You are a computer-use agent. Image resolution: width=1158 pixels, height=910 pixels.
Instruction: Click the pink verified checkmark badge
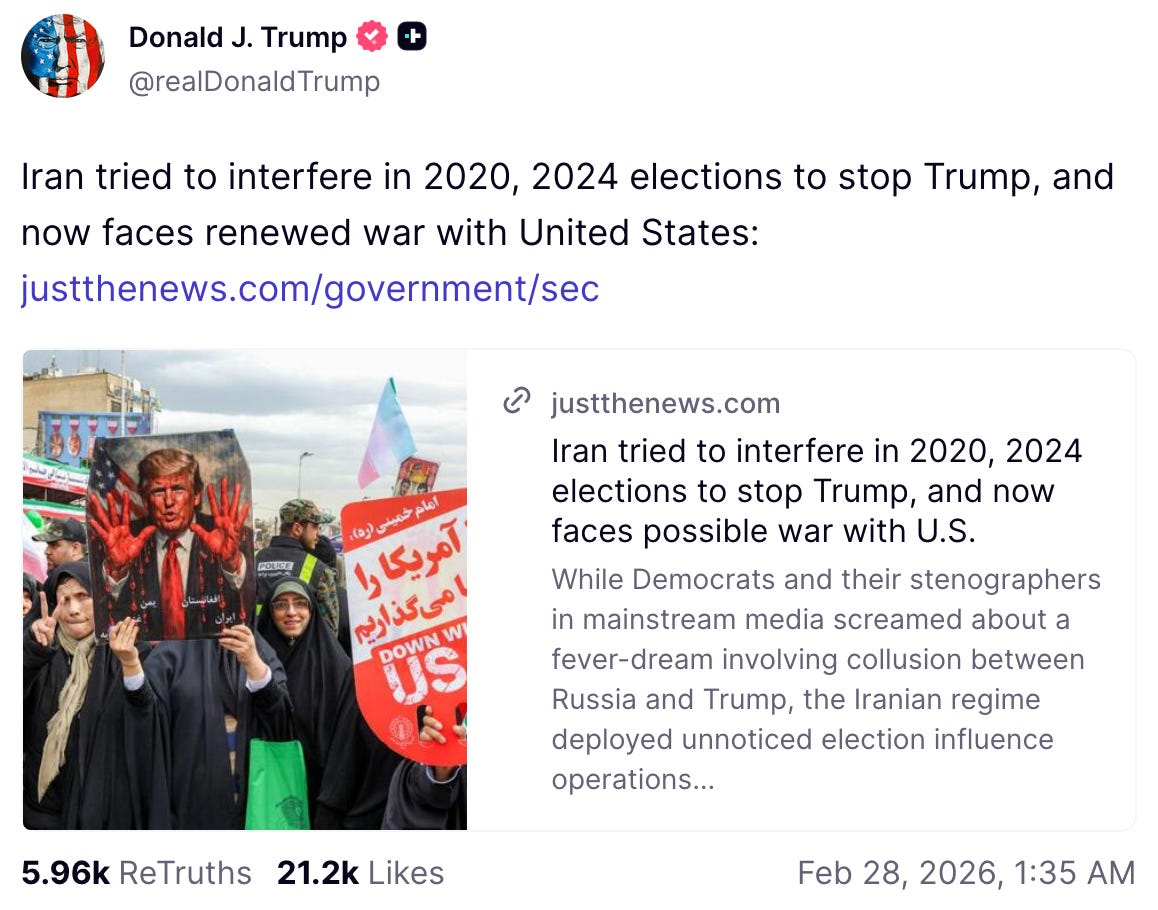[x=371, y=36]
